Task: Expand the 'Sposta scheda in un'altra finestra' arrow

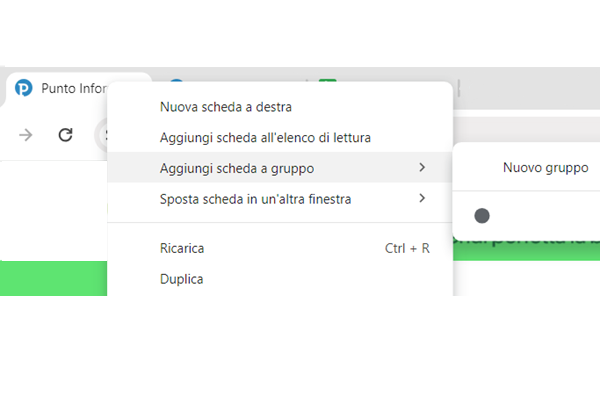Action: click(x=422, y=198)
